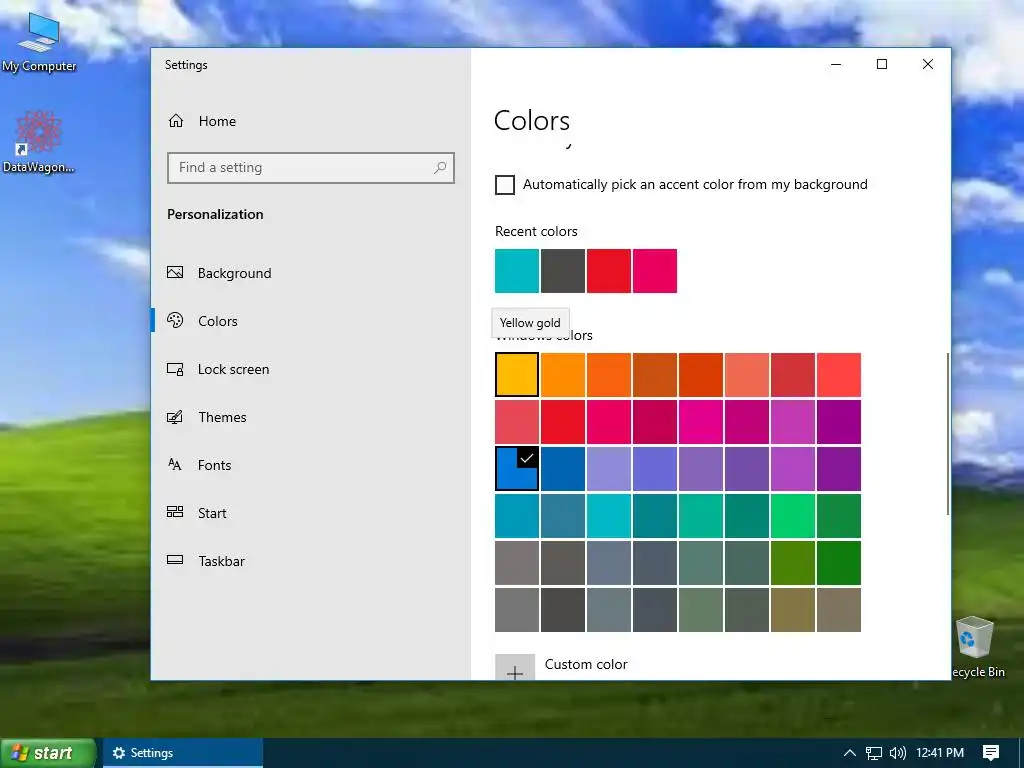This screenshot has width=1024, height=768.
Task: Show hidden tray icons chevron
Action: pyautogui.click(x=849, y=753)
